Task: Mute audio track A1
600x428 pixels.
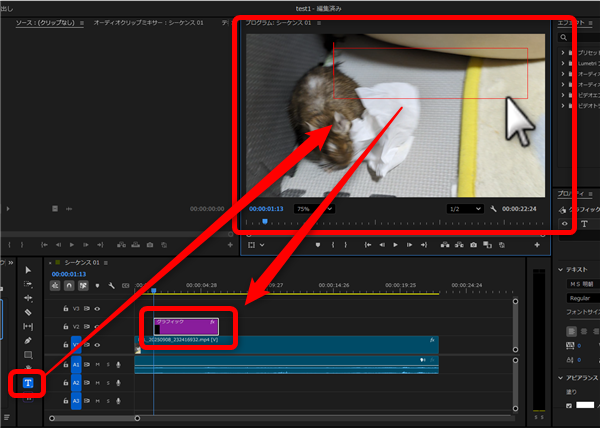Action: coord(97,365)
